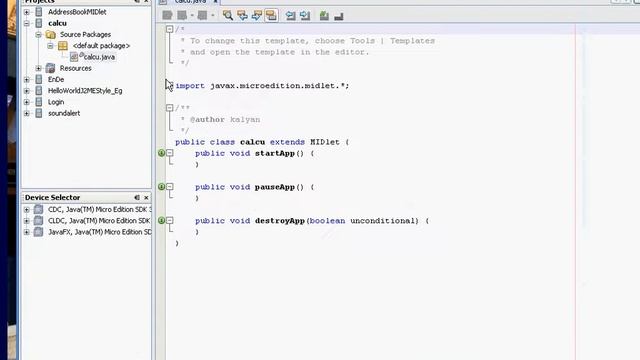Click the Device Selector panel title
Viewport: 640px width, 360px height.
click(52, 198)
